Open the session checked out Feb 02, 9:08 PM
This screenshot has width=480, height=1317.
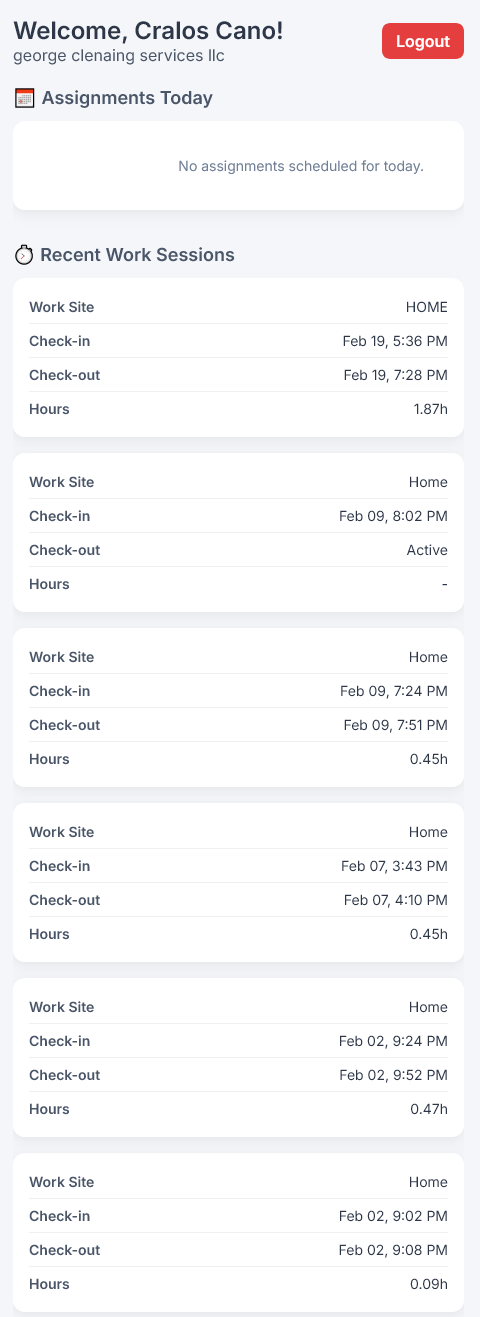tap(238, 1232)
